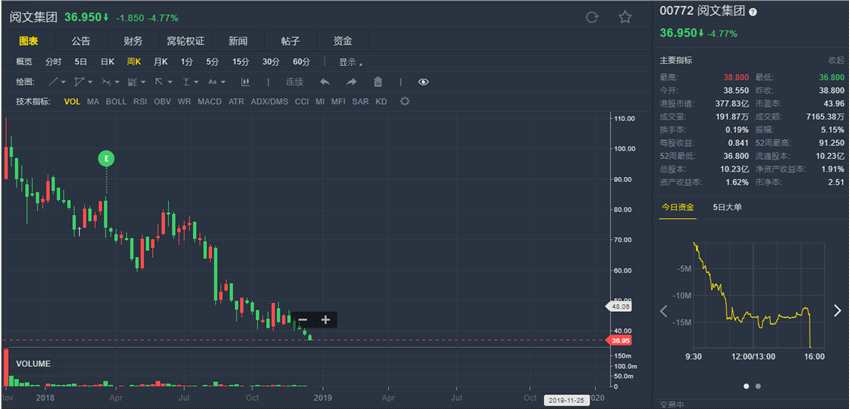The image size is (850, 409).
Task: Switch to the 5日大单 tab
Action: pos(727,207)
